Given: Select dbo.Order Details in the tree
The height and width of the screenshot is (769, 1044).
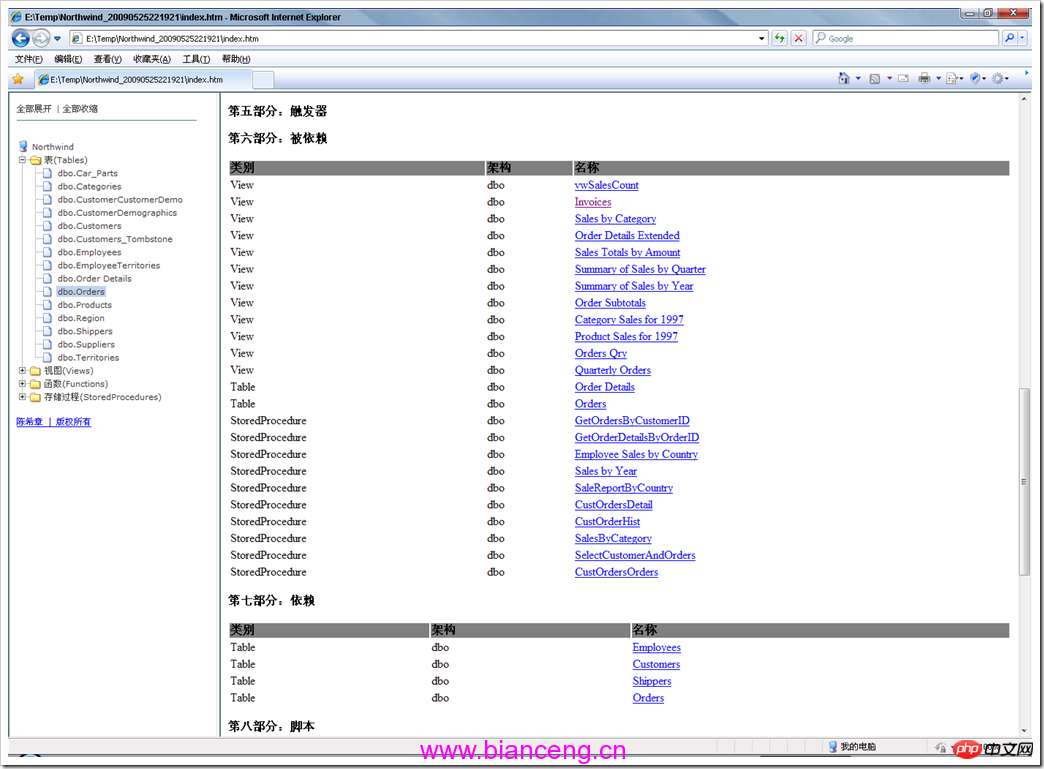Looking at the screenshot, I should pyautogui.click(x=95, y=278).
